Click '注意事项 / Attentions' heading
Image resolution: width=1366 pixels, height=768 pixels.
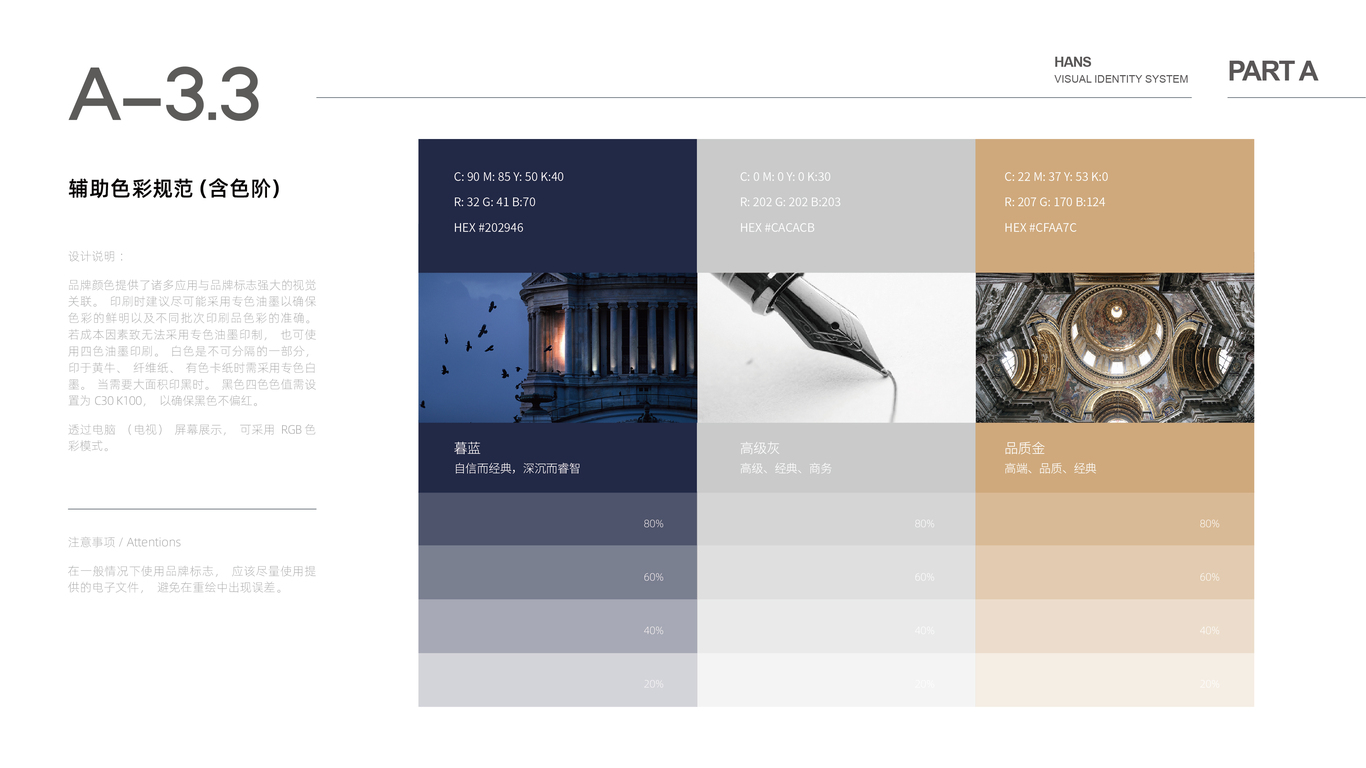[x=125, y=542]
